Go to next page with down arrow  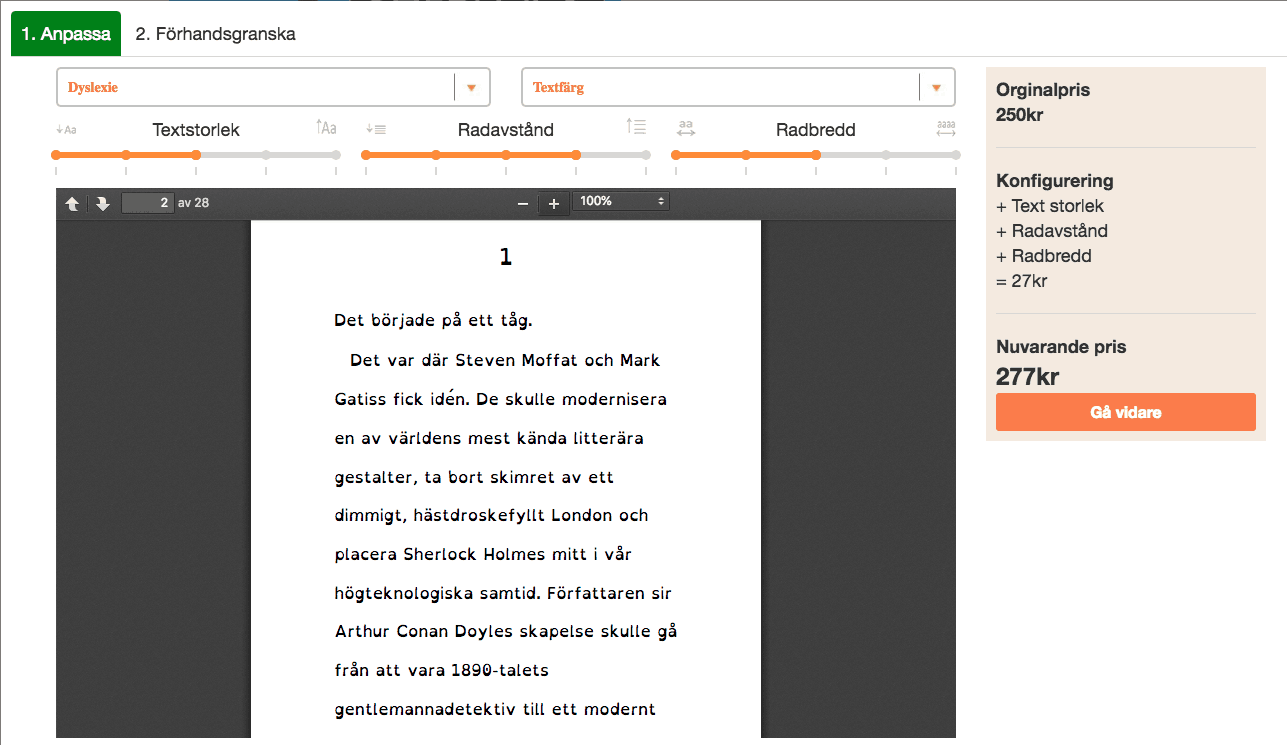click(x=103, y=203)
